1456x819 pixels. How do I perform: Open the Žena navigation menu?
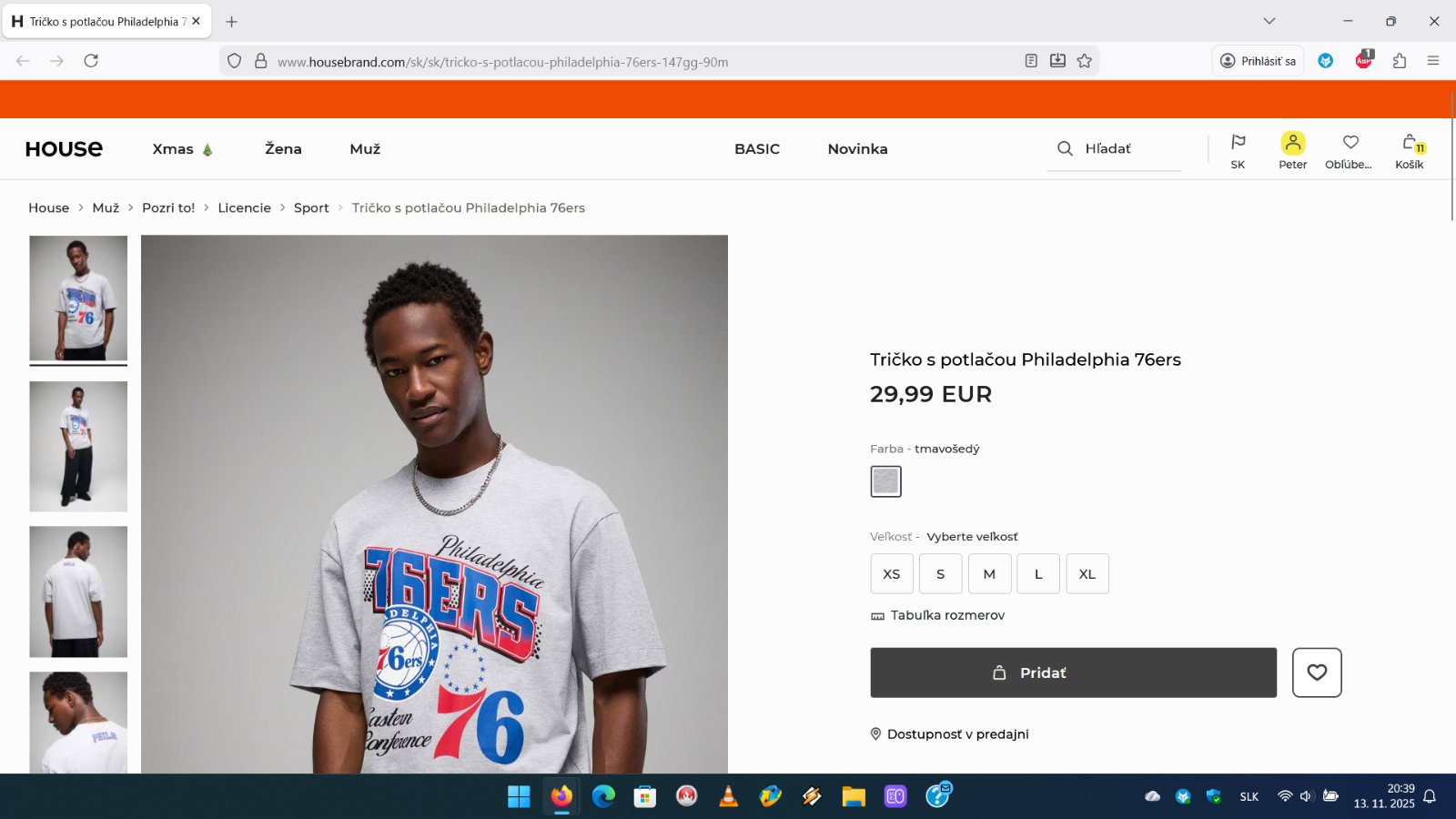pyautogui.click(x=283, y=149)
